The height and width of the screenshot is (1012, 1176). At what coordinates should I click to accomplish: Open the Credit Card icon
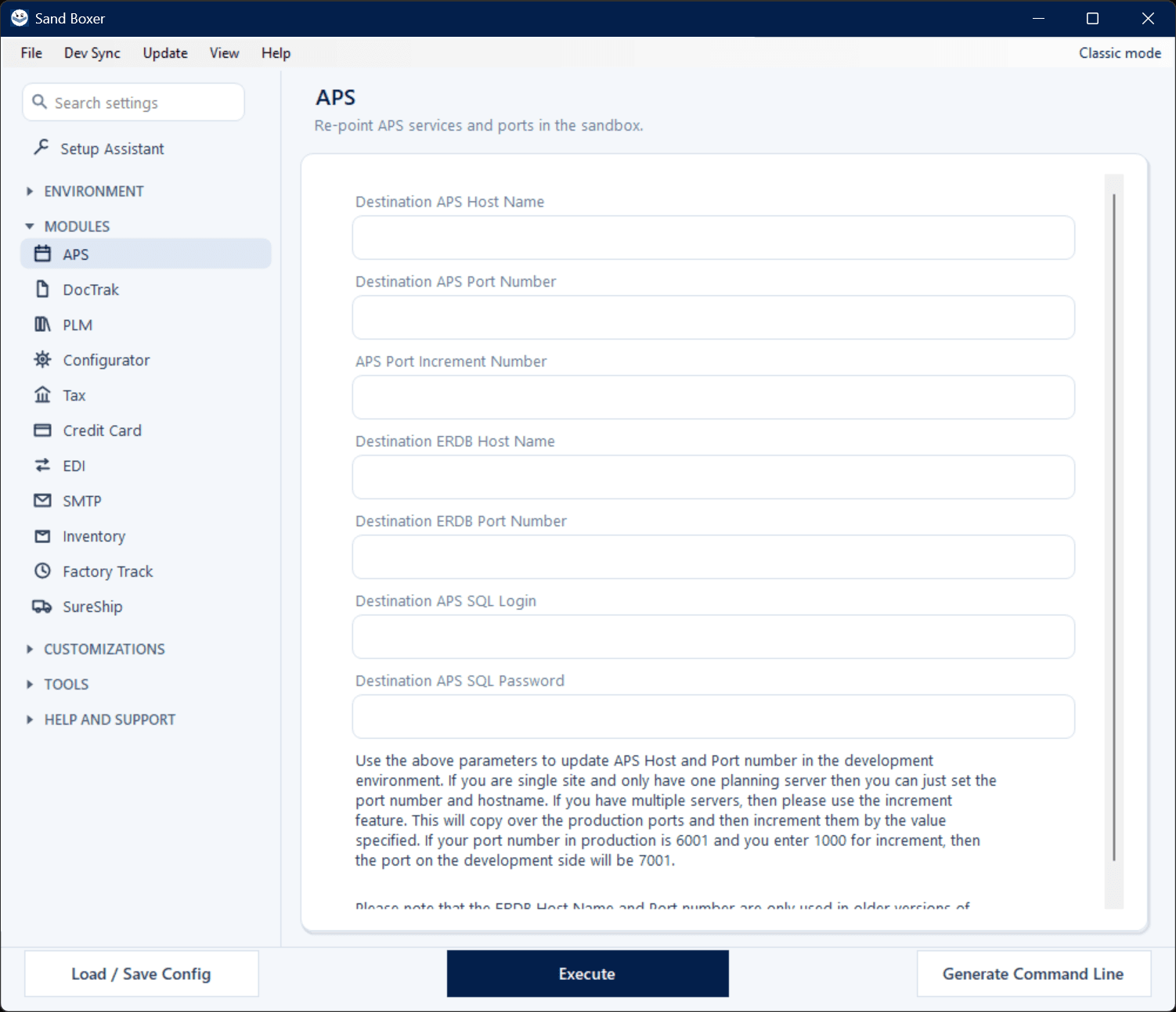click(43, 430)
